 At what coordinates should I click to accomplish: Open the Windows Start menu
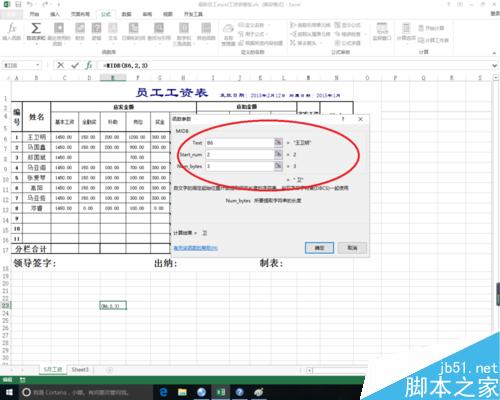click(x=9, y=392)
